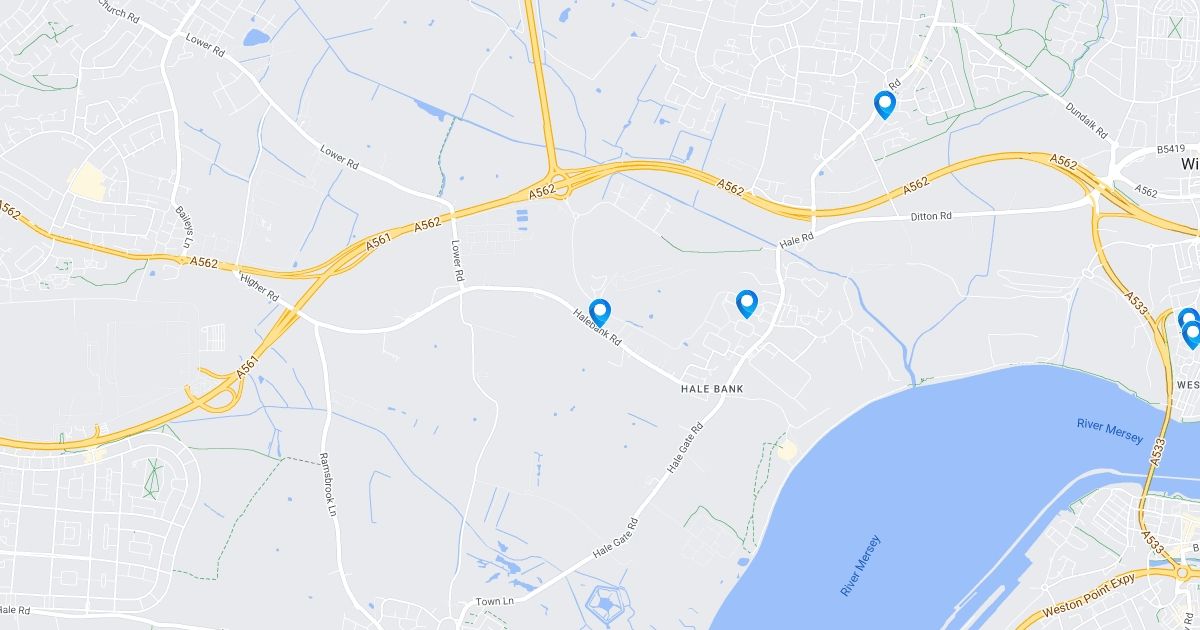1200x630 pixels.
Task: Click the Halebank Rd street label
Action: click(x=597, y=327)
